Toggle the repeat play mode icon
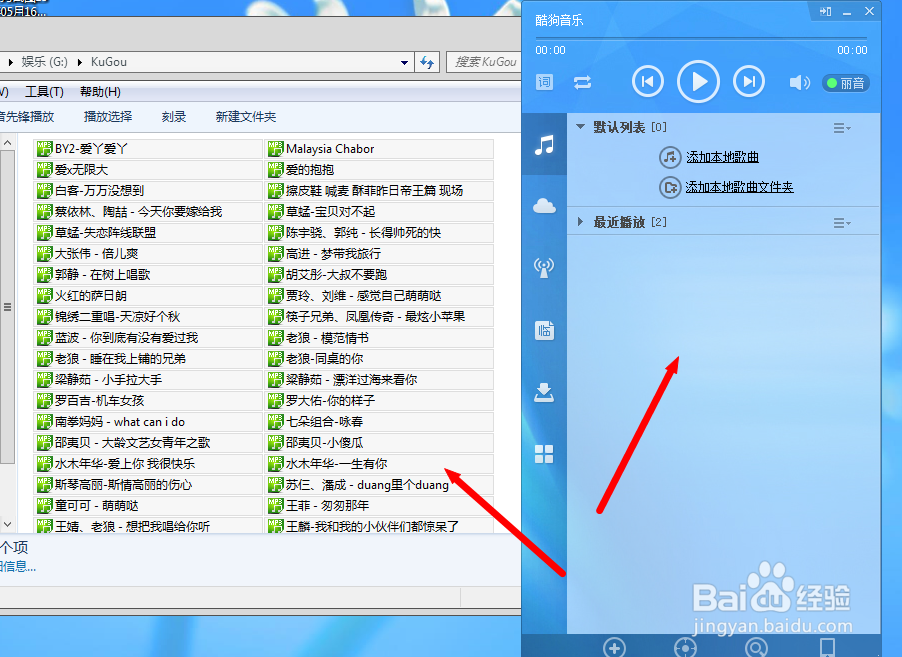 pos(582,83)
